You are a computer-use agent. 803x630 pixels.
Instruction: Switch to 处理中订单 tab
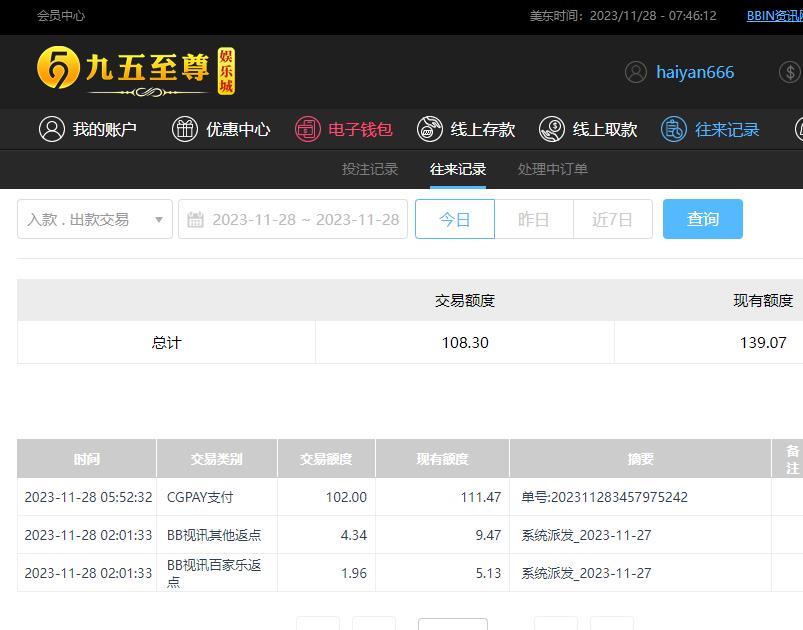[553, 169]
